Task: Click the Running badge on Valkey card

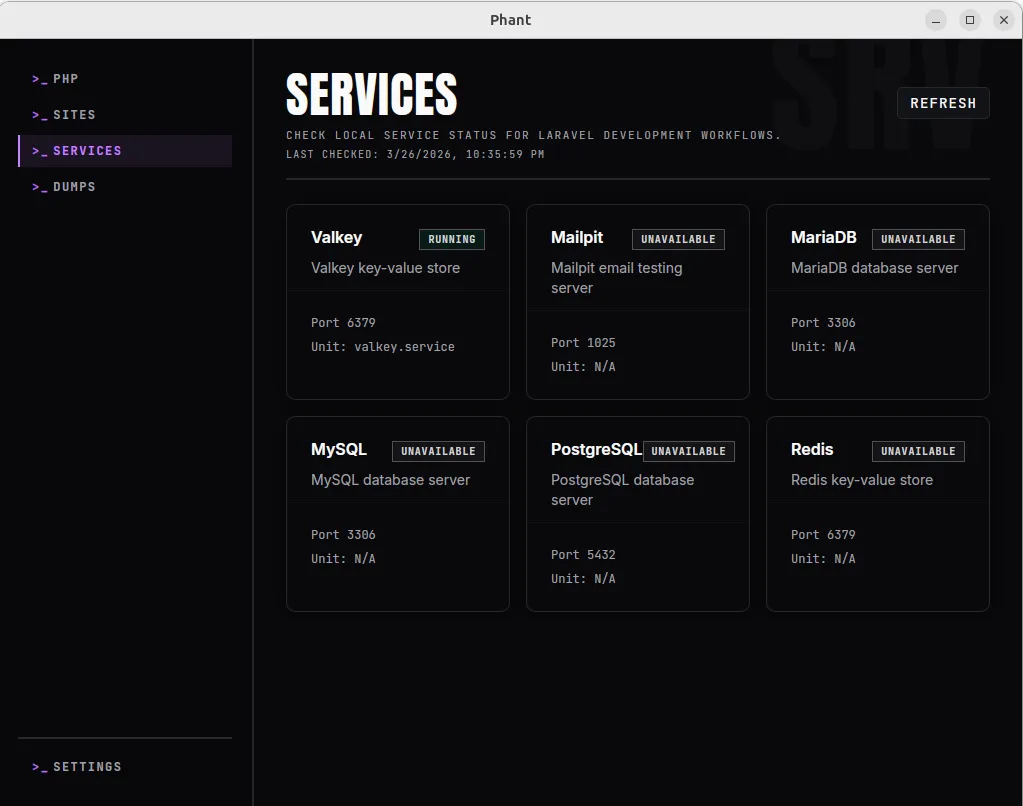Action: 451,240
